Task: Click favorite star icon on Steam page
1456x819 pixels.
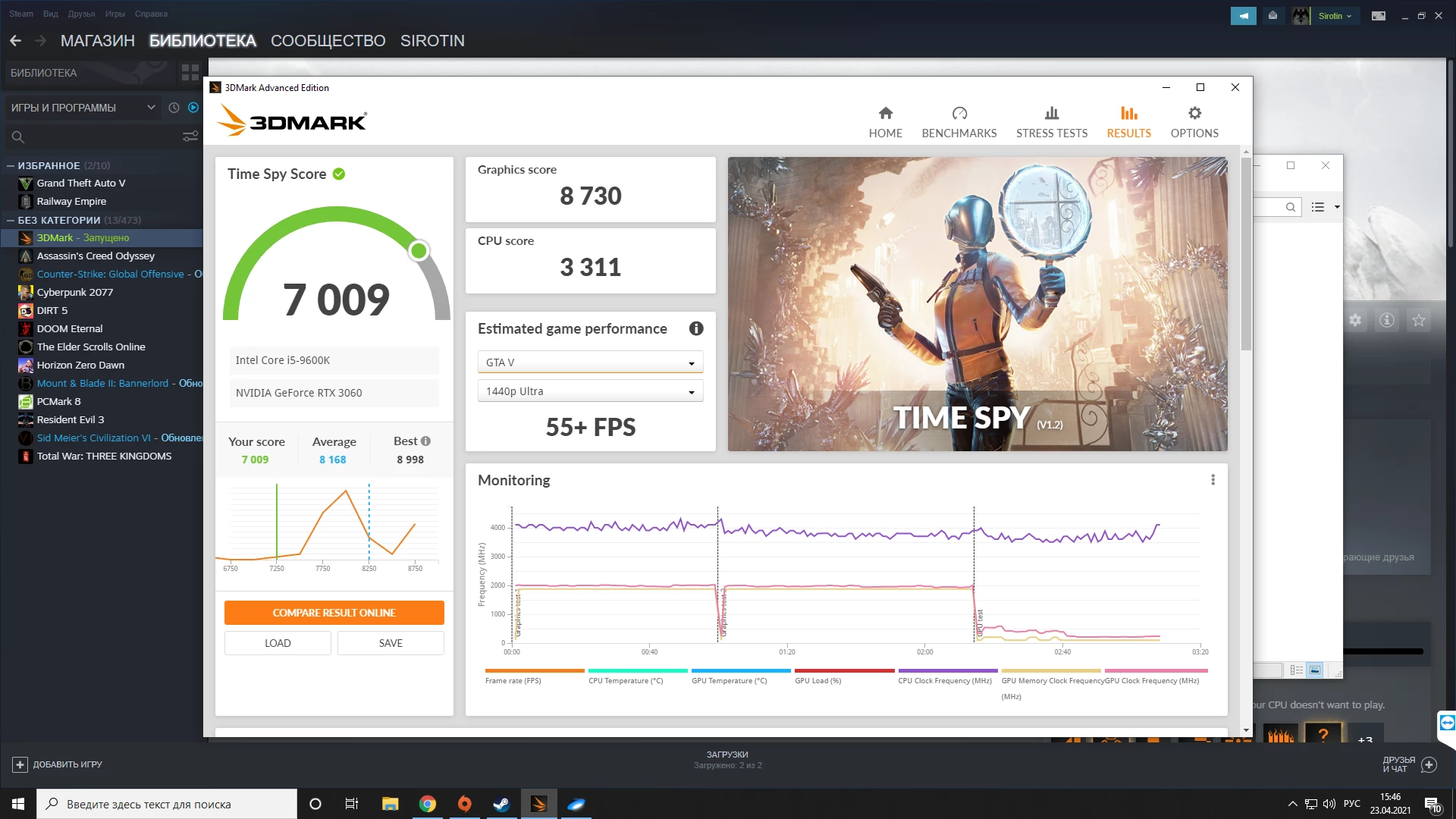Action: pos(1419,320)
